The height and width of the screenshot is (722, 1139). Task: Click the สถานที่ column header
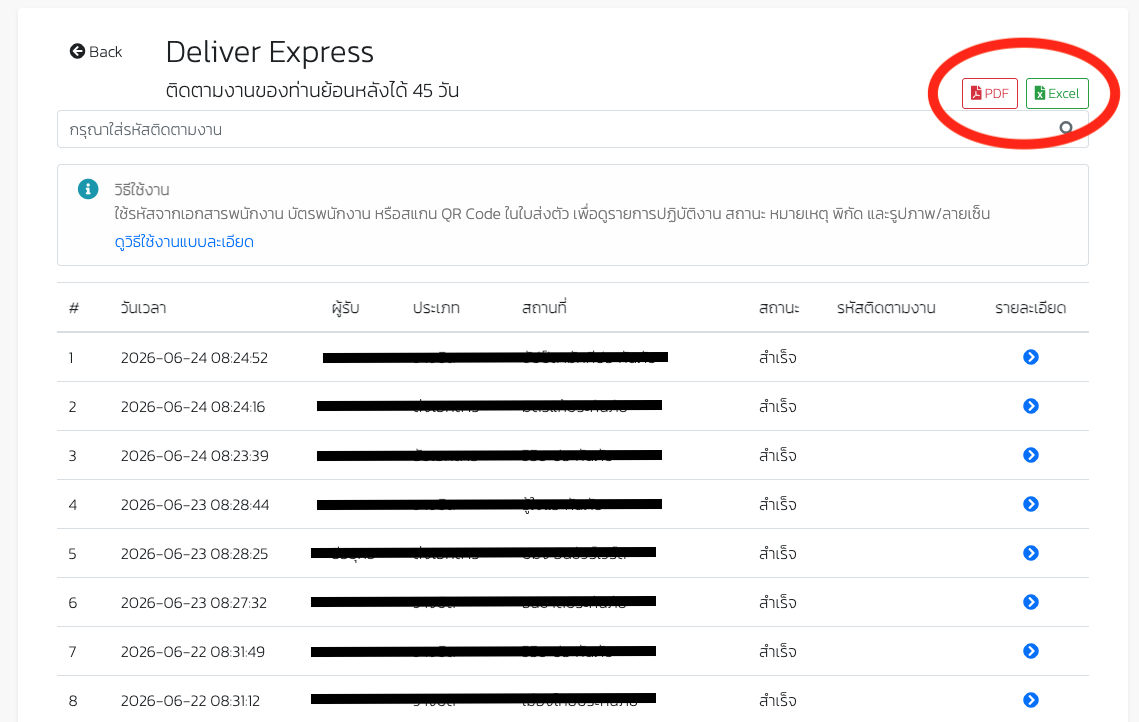tap(544, 308)
